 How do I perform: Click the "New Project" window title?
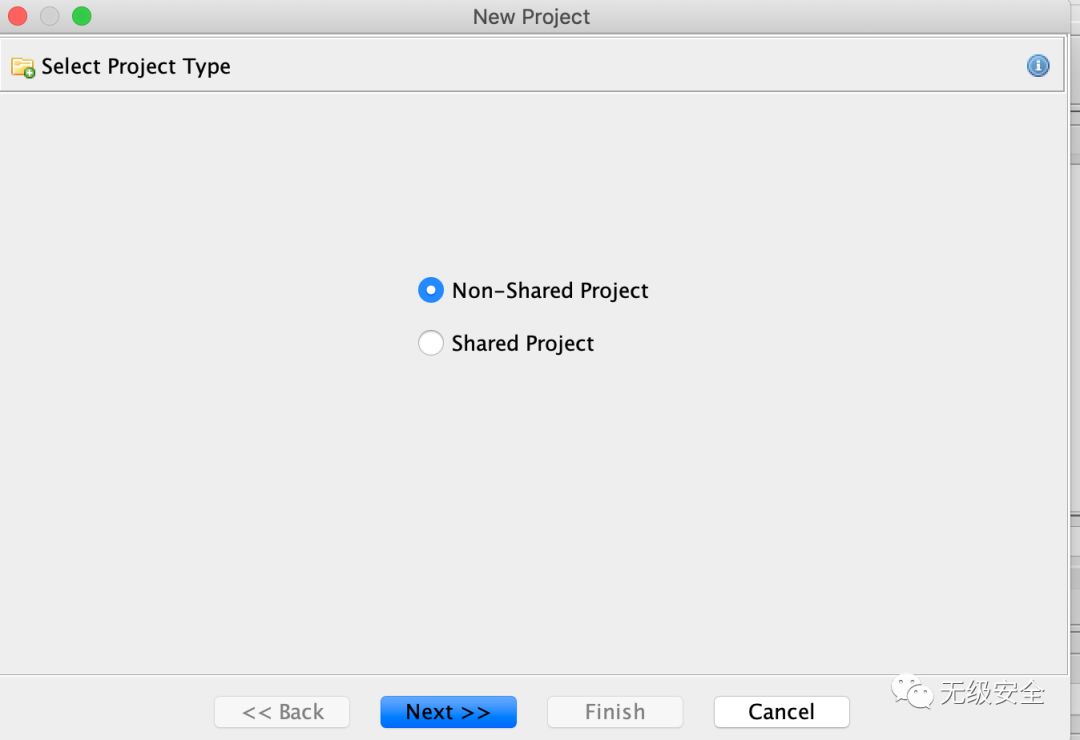531,17
